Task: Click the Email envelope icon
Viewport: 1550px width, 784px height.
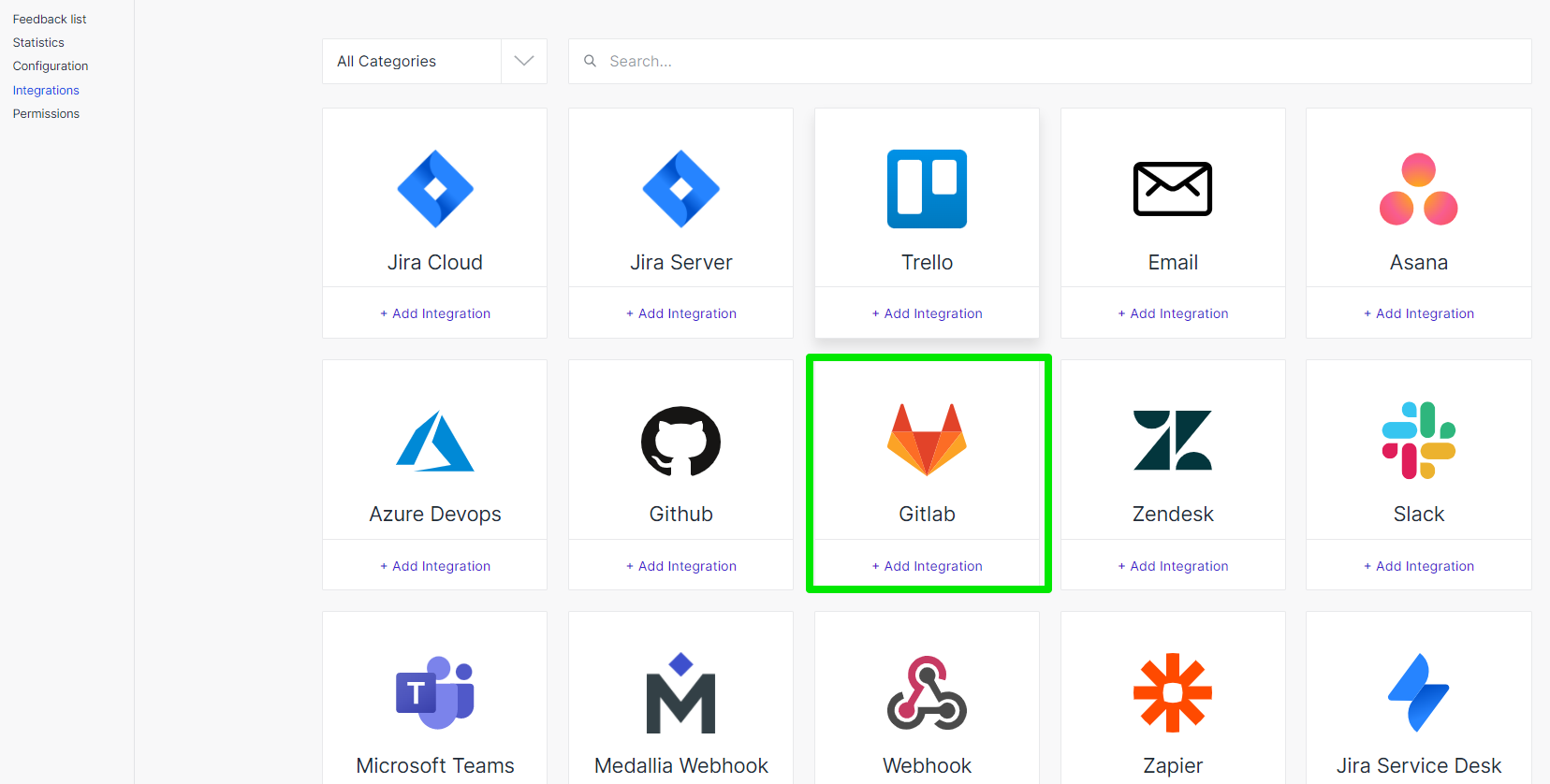Action: click(x=1173, y=189)
